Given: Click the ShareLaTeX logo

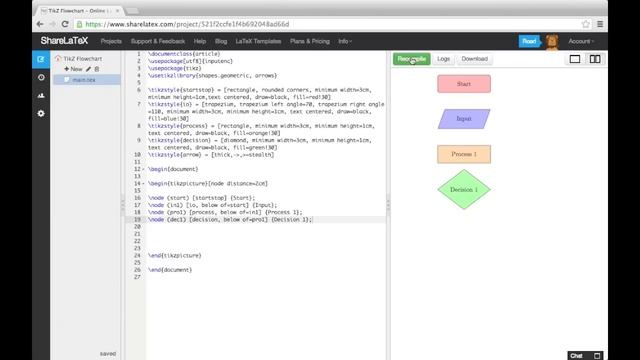Looking at the screenshot, I should [64, 41].
